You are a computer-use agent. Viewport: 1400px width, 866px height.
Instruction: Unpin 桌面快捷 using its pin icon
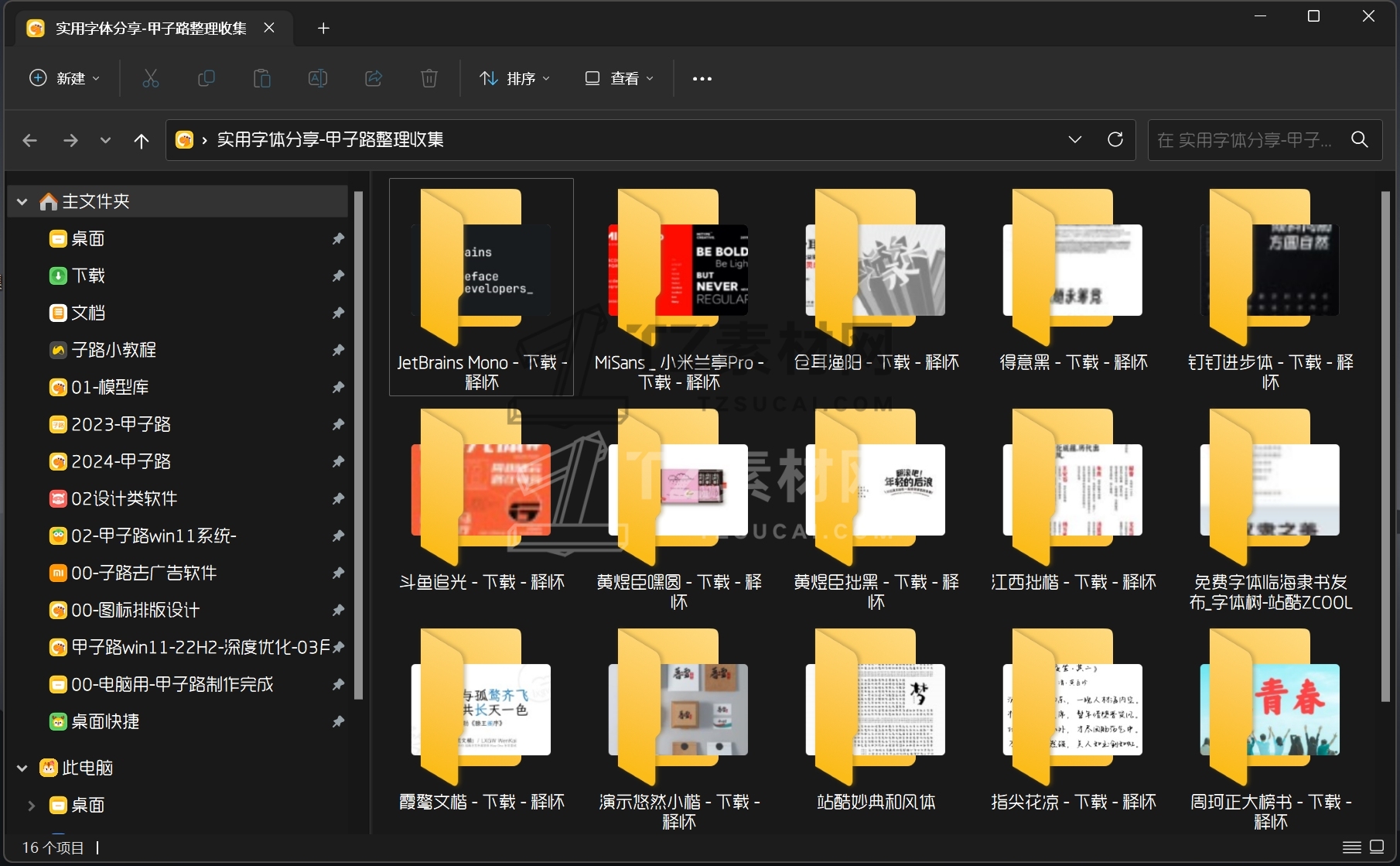pyautogui.click(x=338, y=721)
